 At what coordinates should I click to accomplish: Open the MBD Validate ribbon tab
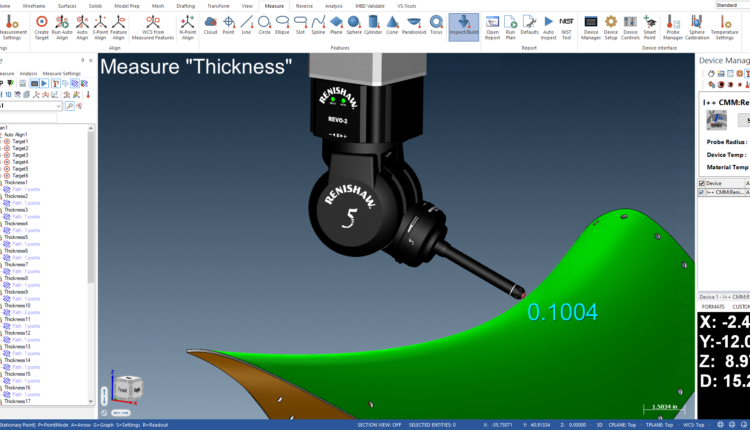pos(372,5)
